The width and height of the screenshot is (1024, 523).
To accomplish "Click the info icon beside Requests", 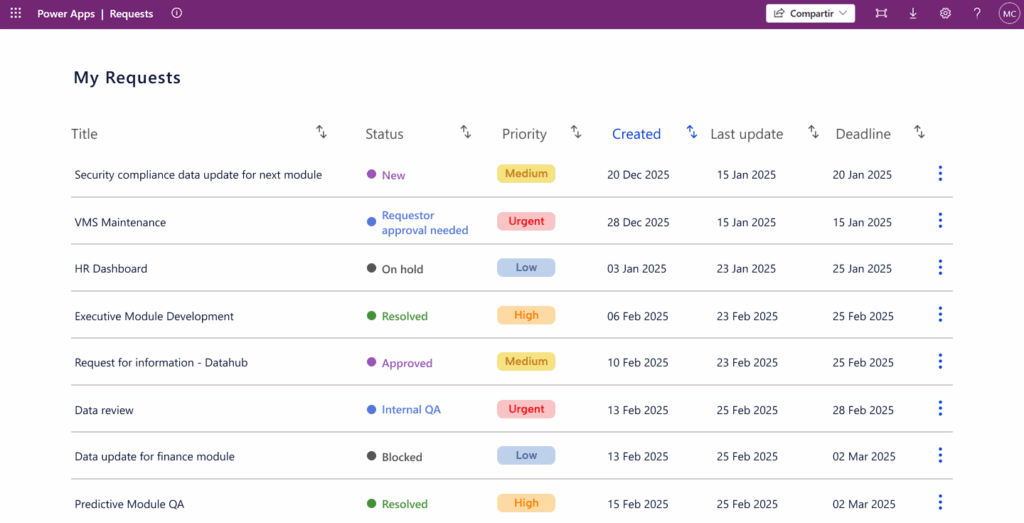I will (x=177, y=14).
